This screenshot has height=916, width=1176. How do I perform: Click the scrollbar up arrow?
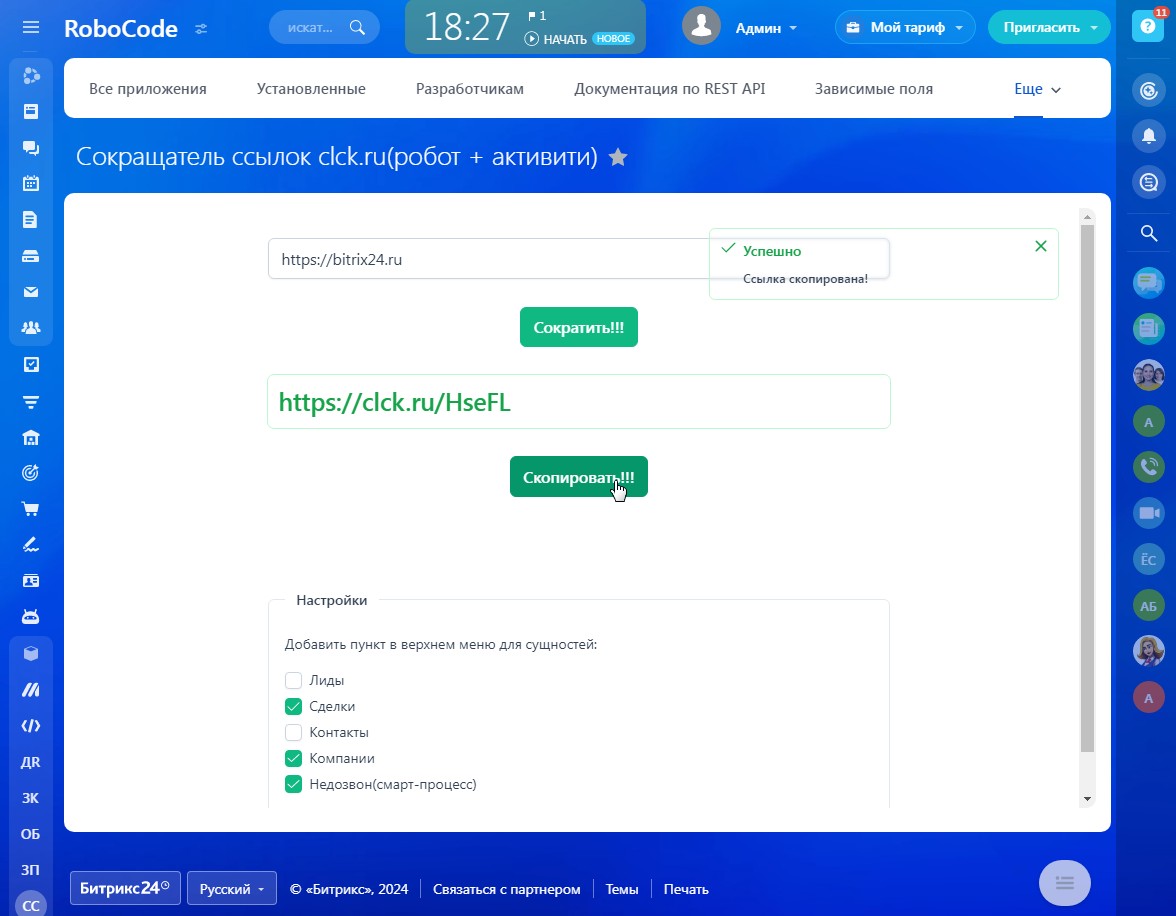pos(1088,217)
